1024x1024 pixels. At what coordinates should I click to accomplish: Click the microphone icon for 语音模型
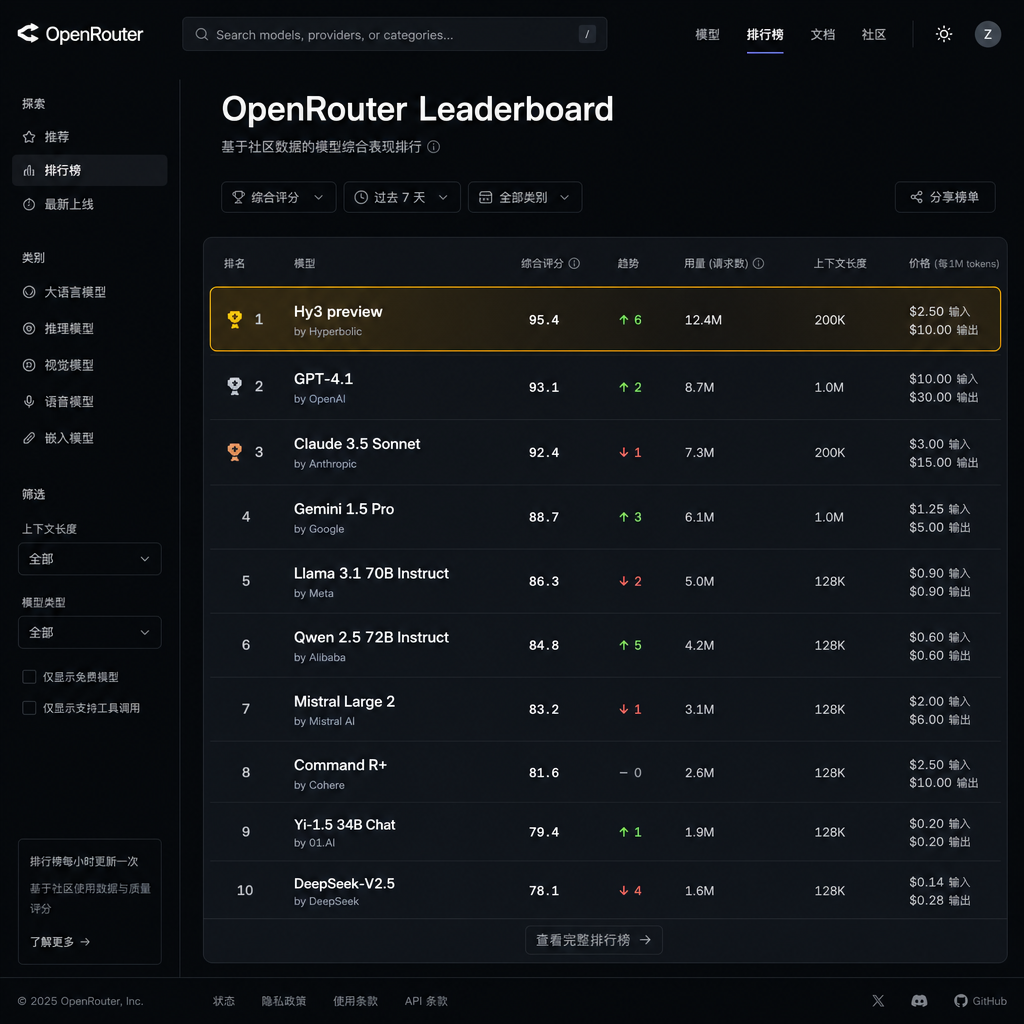coord(29,402)
